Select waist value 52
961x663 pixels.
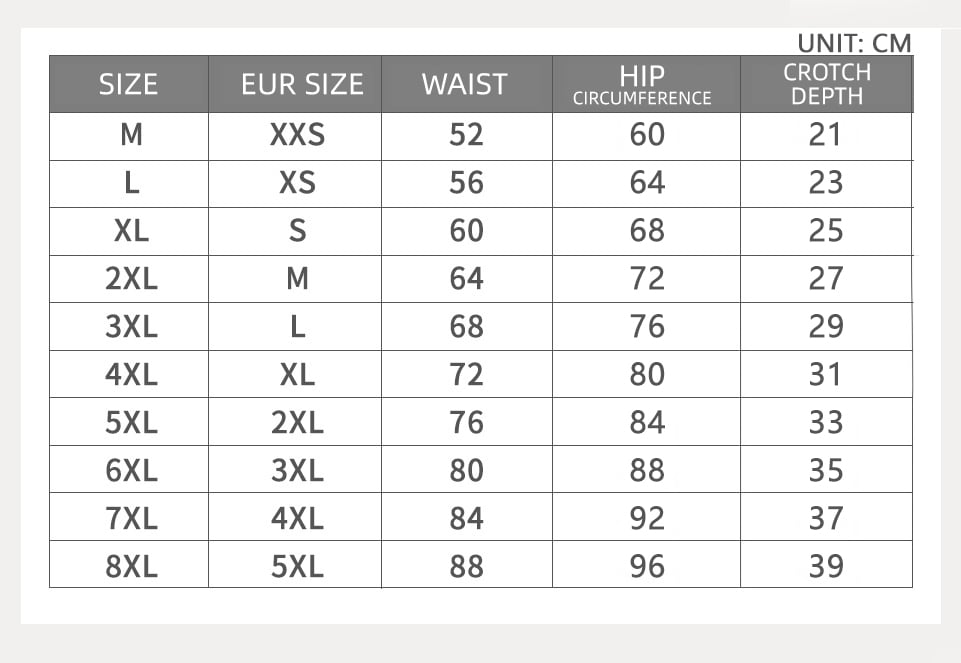tap(466, 135)
